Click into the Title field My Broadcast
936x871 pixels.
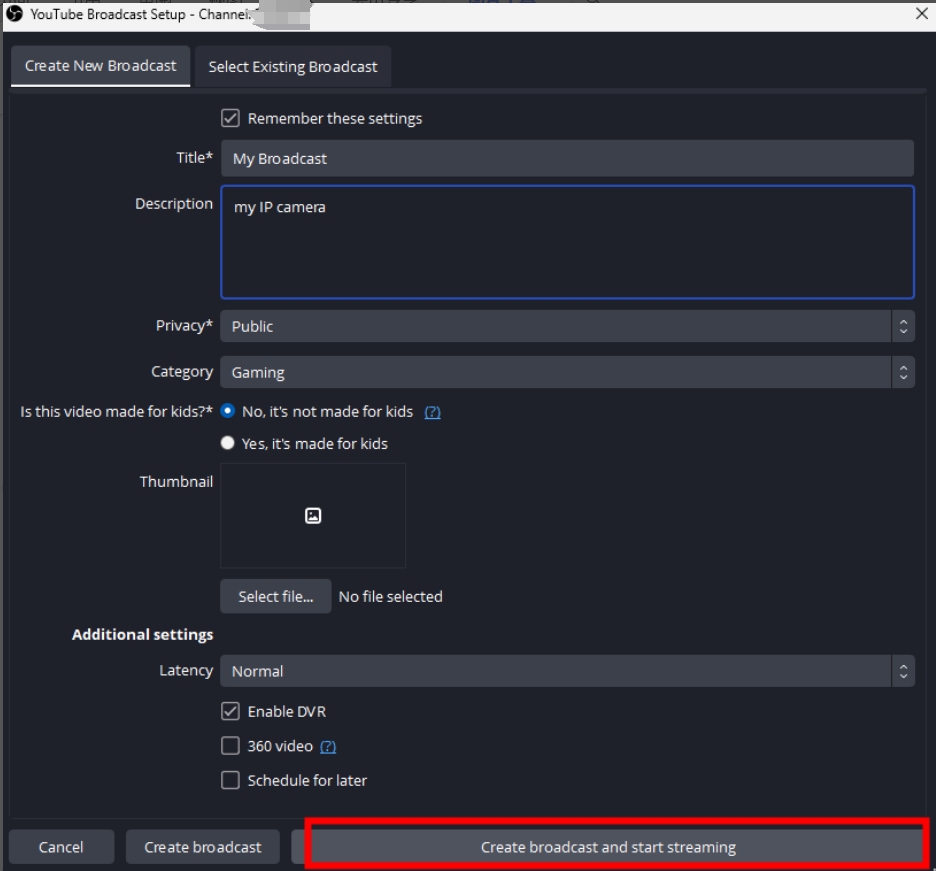(566, 158)
